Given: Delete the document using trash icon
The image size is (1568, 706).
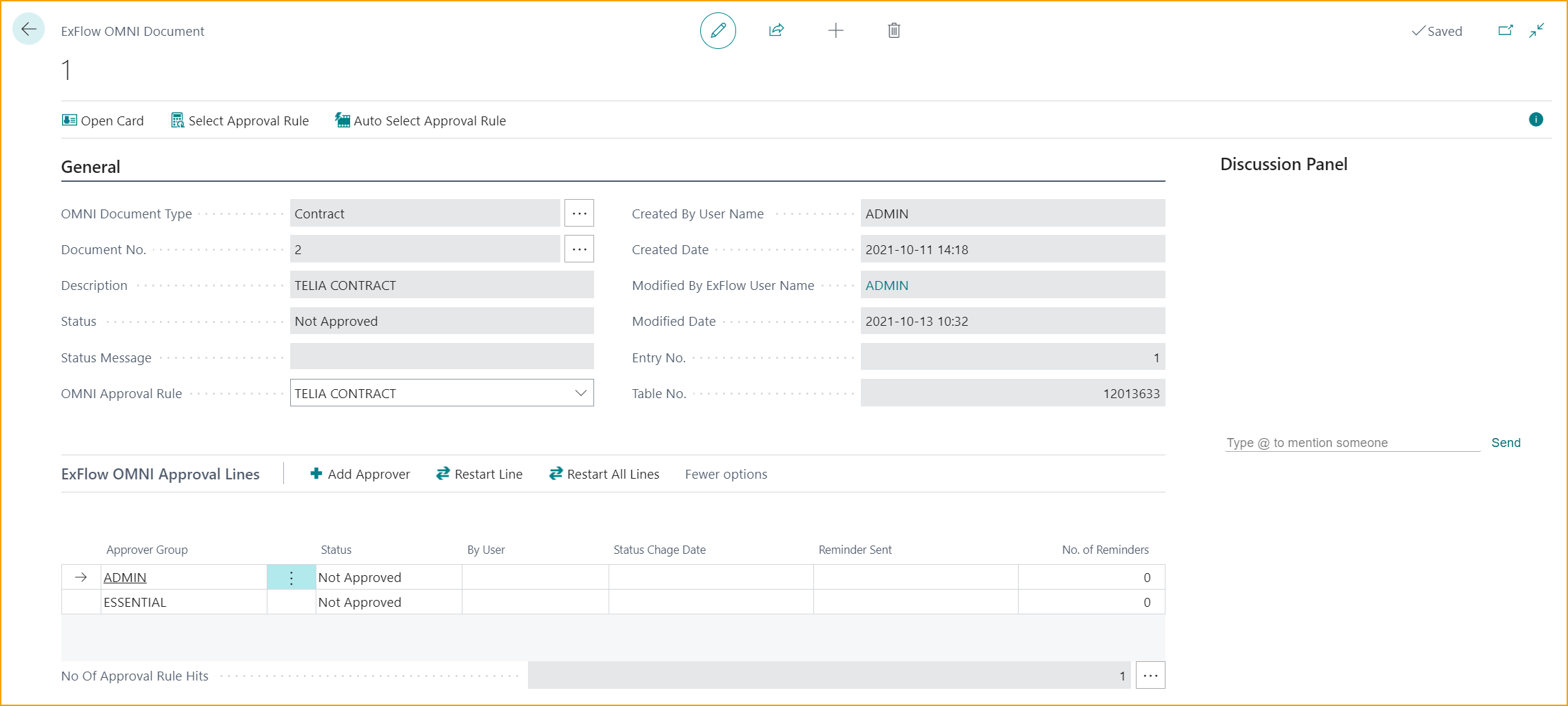Looking at the screenshot, I should (x=893, y=30).
